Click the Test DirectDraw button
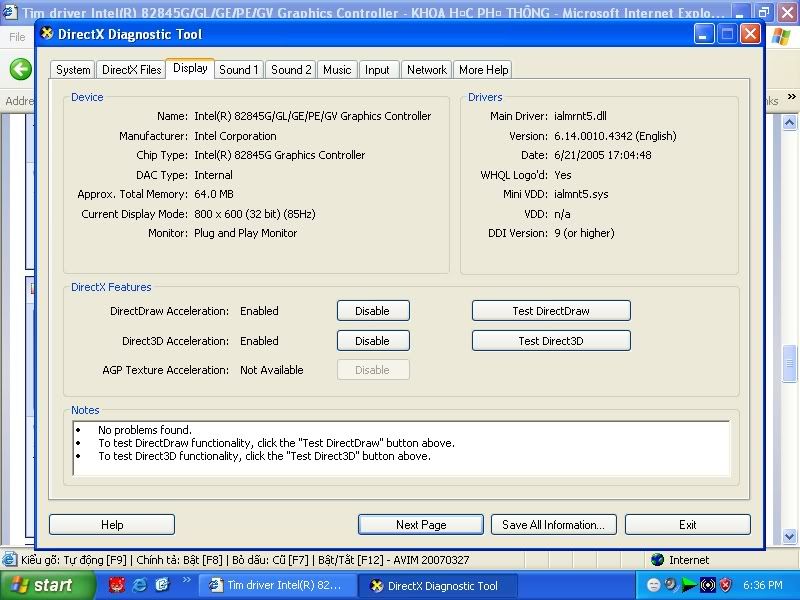Screen dimensions: 800x600 (x=551, y=311)
